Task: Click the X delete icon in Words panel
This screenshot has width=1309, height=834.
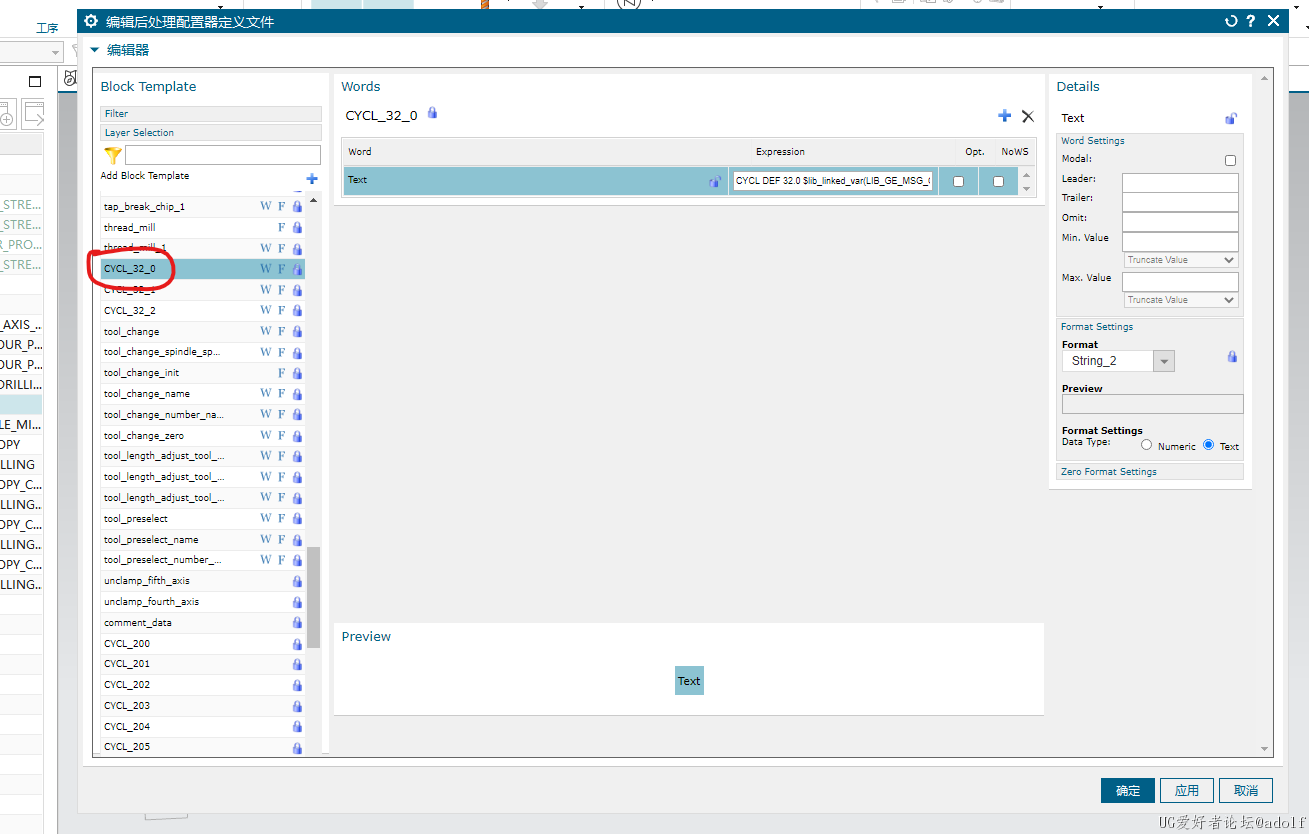Action: tap(1028, 116)
